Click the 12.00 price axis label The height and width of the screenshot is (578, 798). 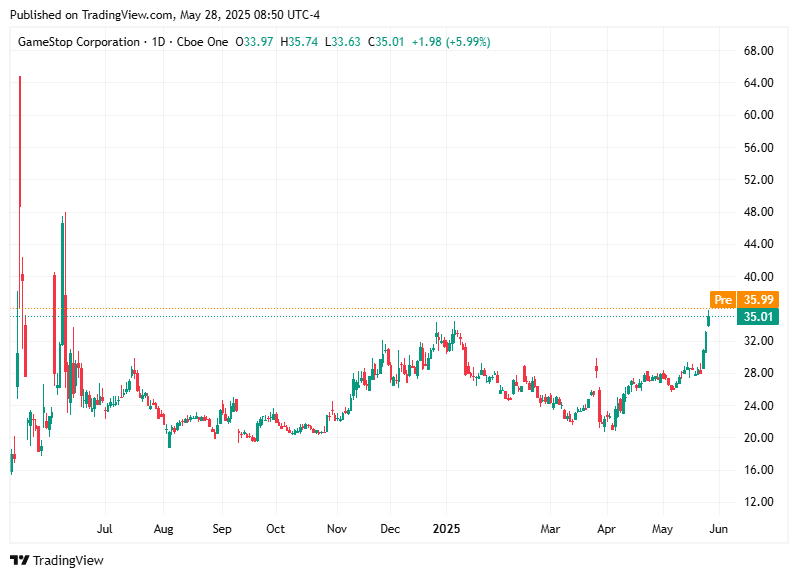758,502
